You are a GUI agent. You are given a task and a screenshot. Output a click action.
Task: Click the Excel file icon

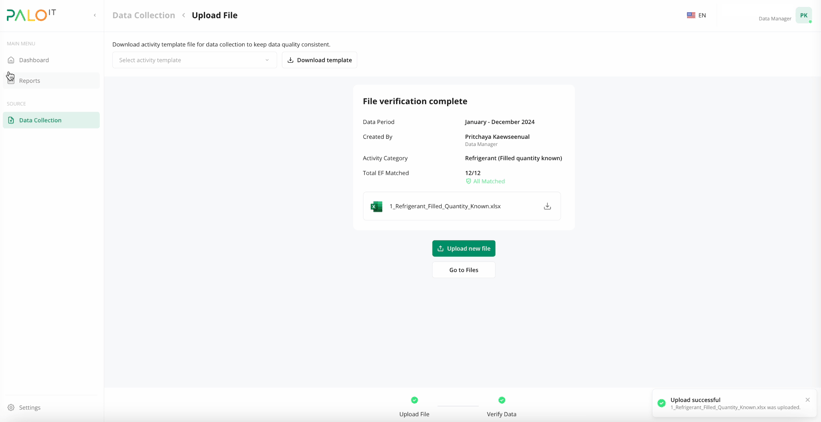click(x=376, y=206)
